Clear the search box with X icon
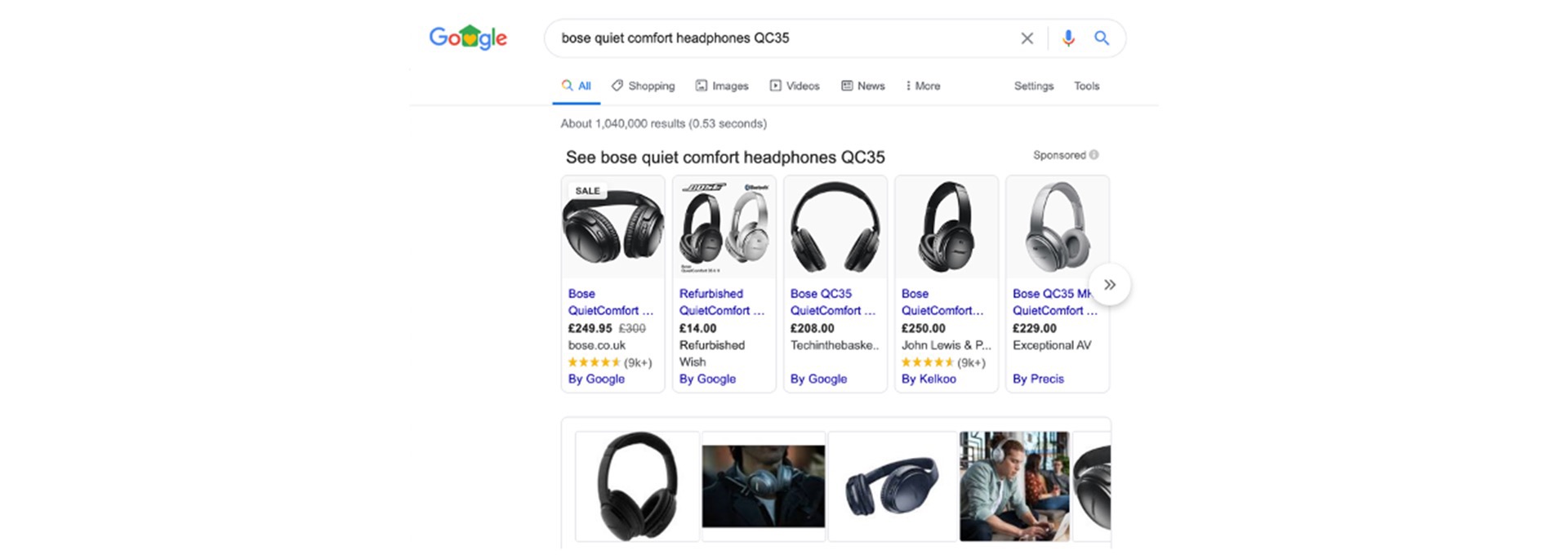Viewport: 1568px width, 555px height. pos(1027,38)
